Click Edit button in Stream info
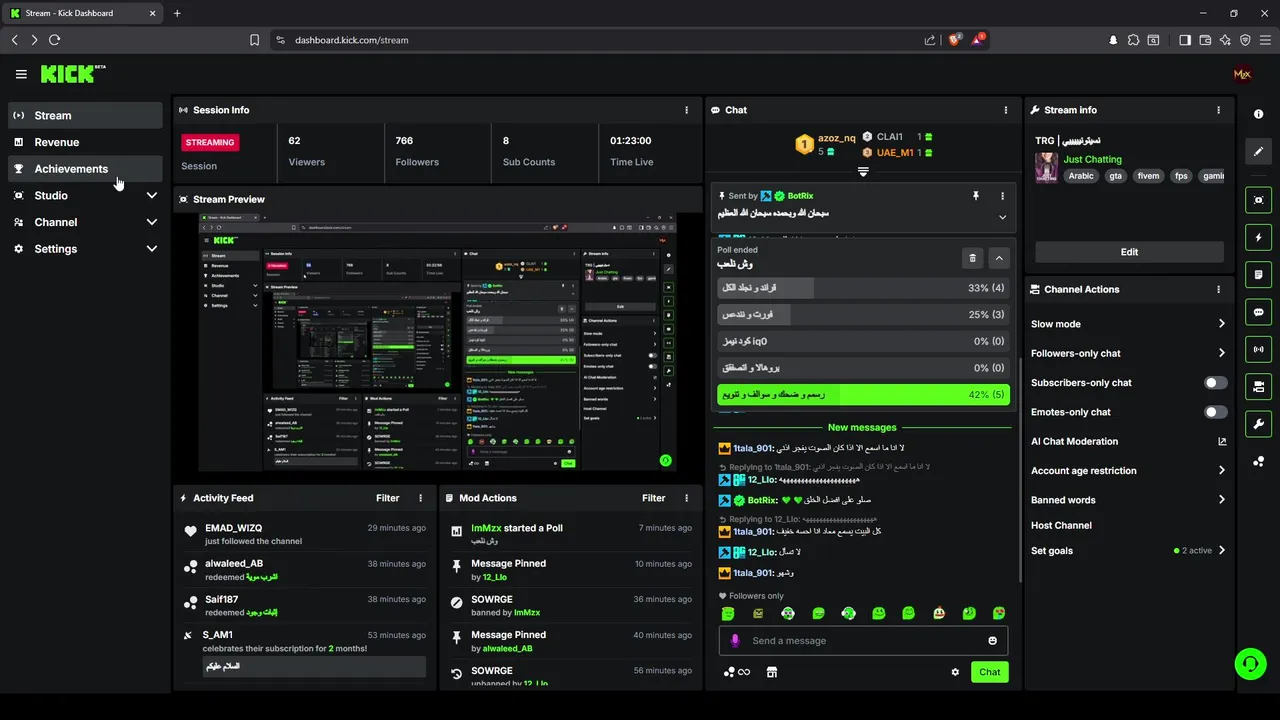This screenshot has height=720, width=1280. pos(1129,252)
